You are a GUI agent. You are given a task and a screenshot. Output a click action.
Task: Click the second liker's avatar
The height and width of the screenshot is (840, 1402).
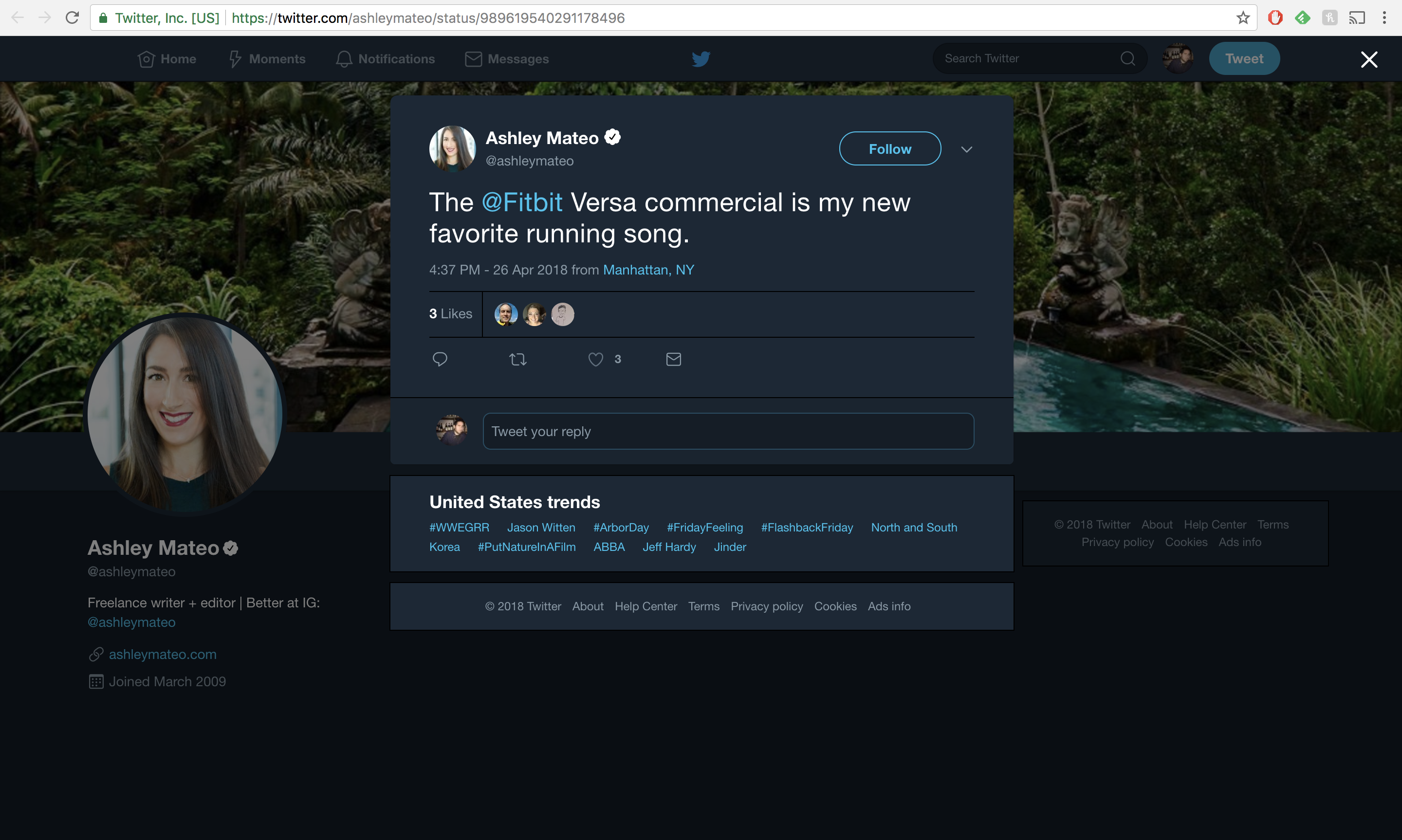click(x=535, y=314)
